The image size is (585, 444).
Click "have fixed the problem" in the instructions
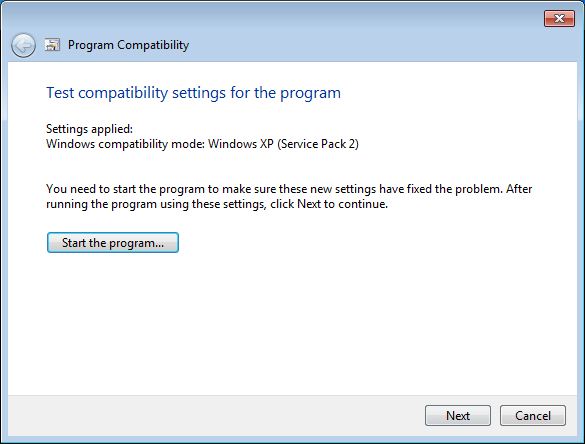(441, 189)
